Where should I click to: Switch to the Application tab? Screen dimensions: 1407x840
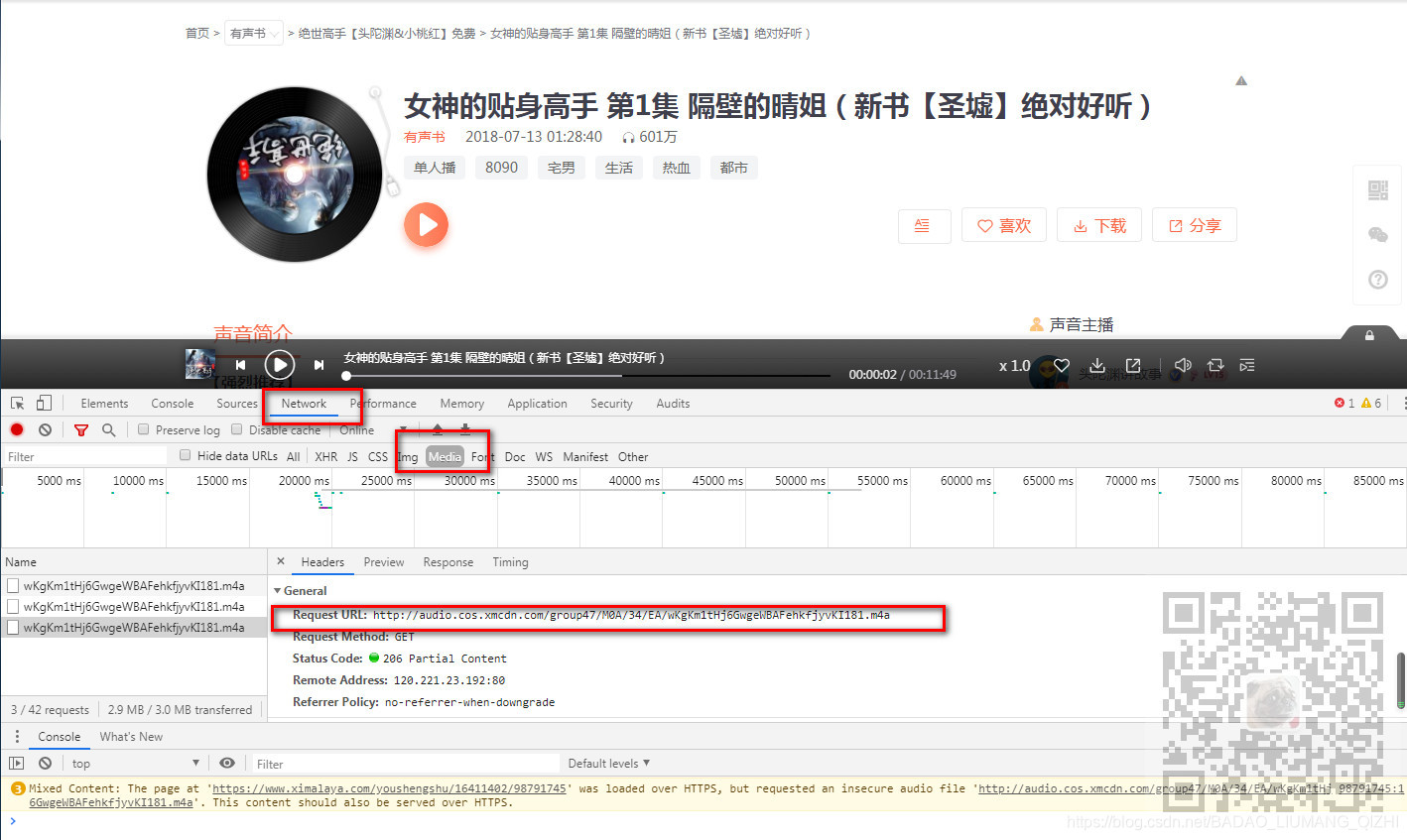point(537,404)
